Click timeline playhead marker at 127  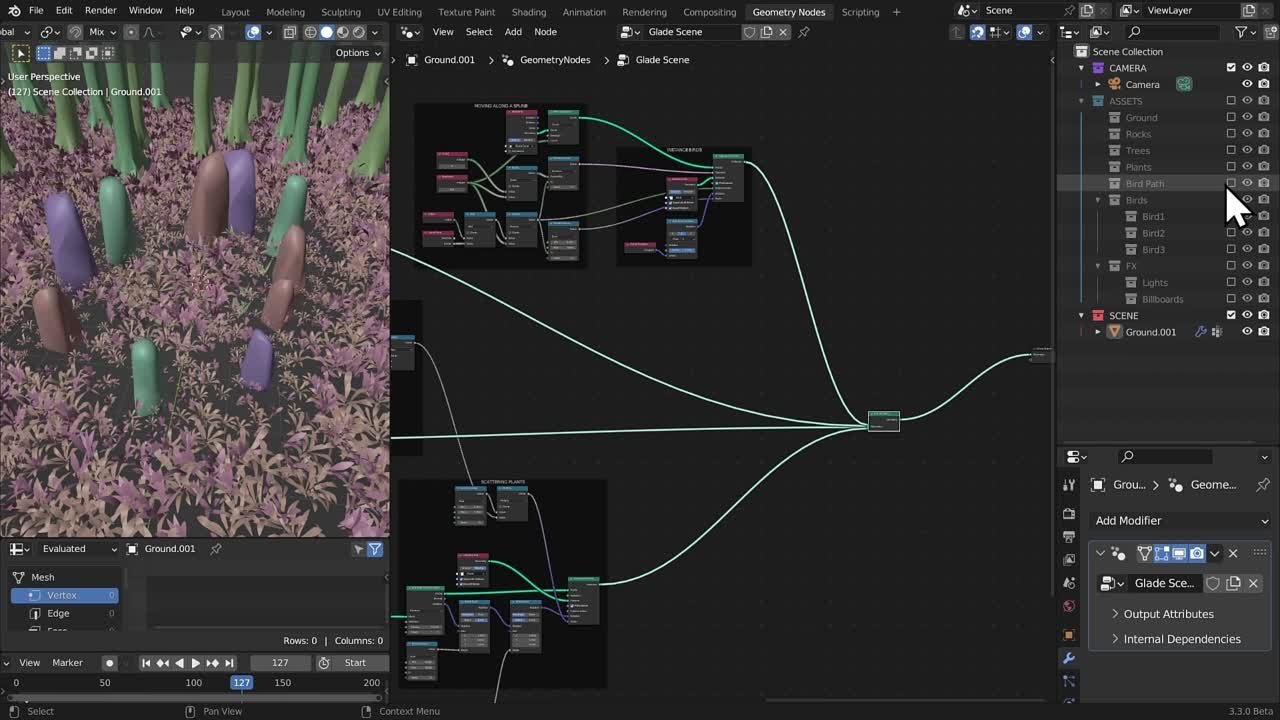click(241, 682)
